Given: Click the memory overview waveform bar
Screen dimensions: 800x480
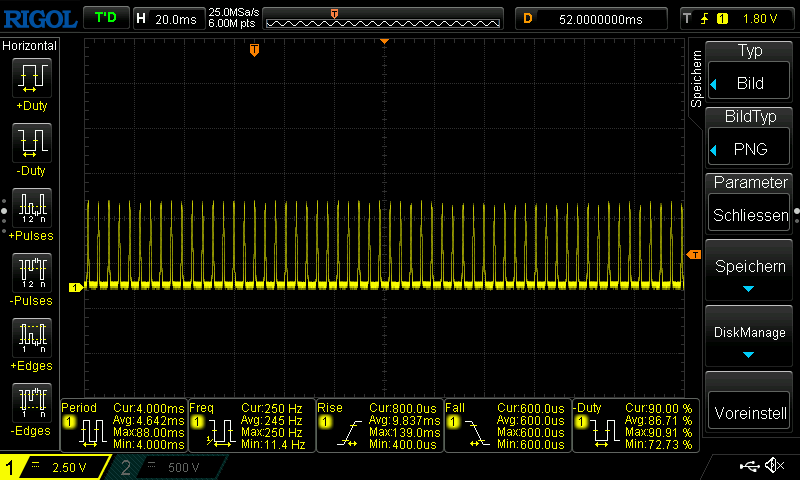Looking at the screenshot, I should click(x=383, y=19).
